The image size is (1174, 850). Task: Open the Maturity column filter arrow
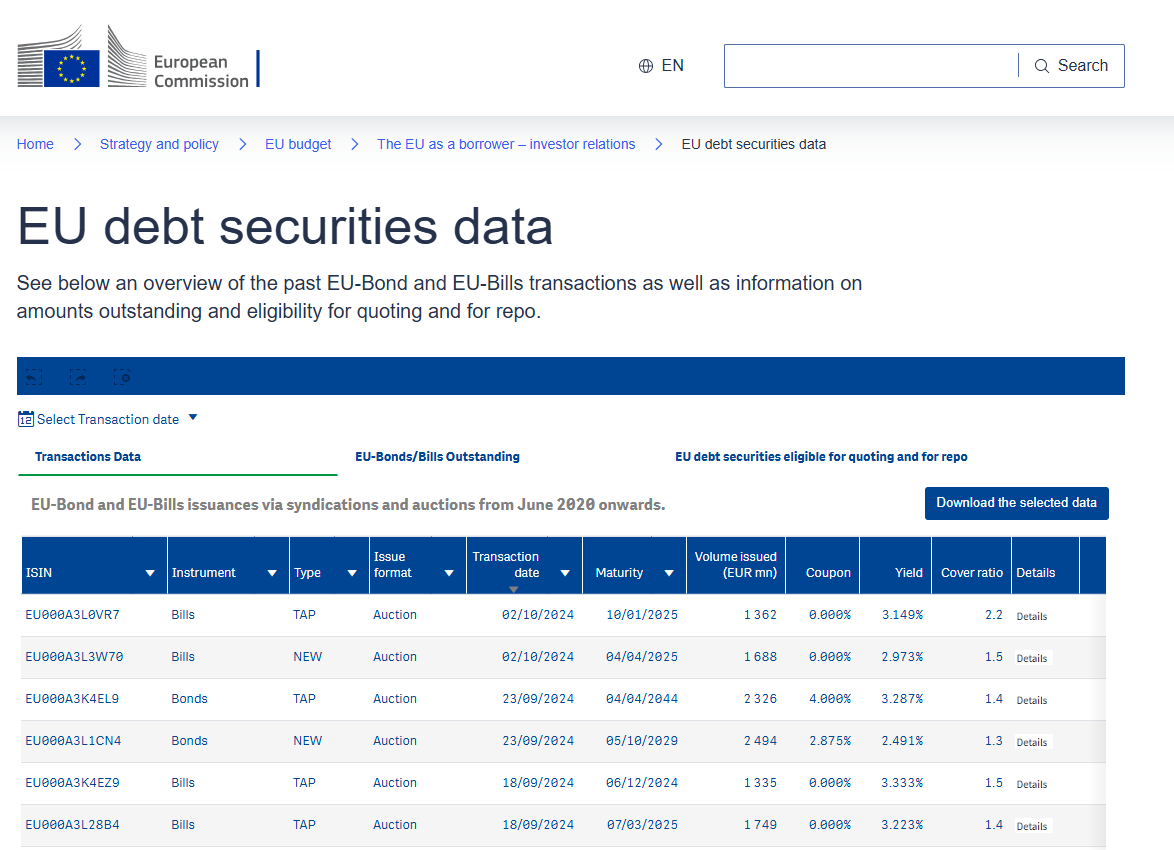(x=669, y=573)
